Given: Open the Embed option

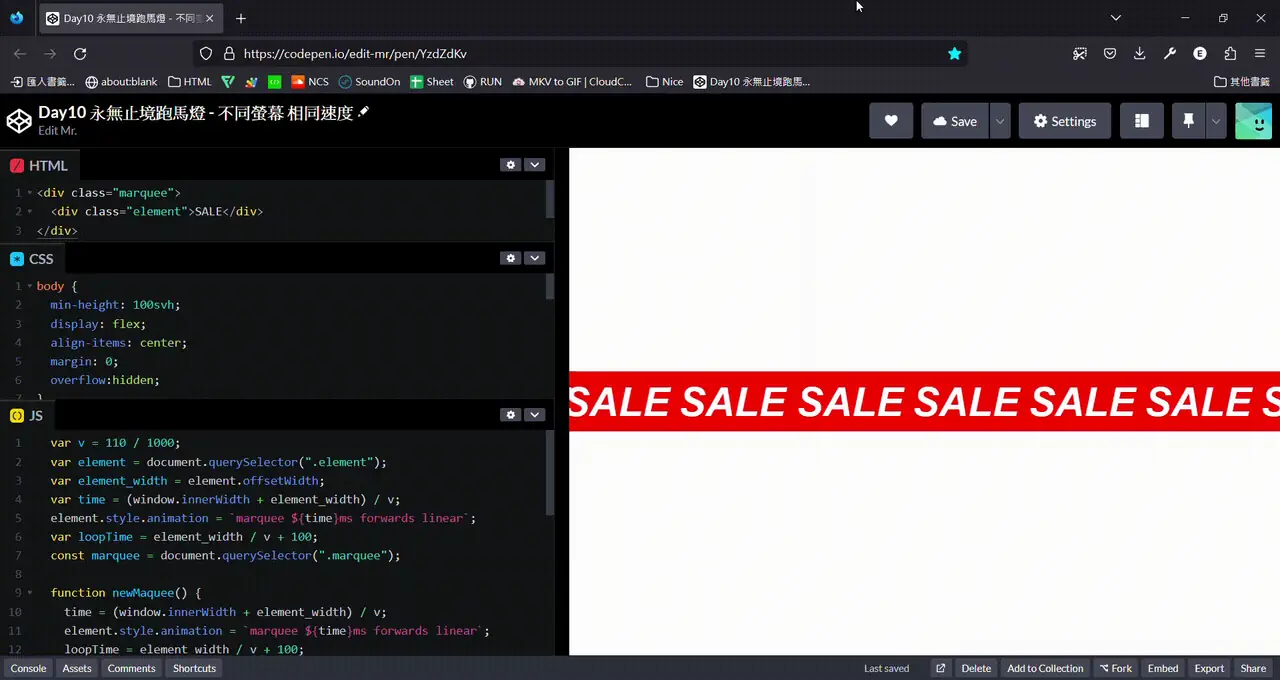Looking at the screenshot, I should coord(1163,668).
